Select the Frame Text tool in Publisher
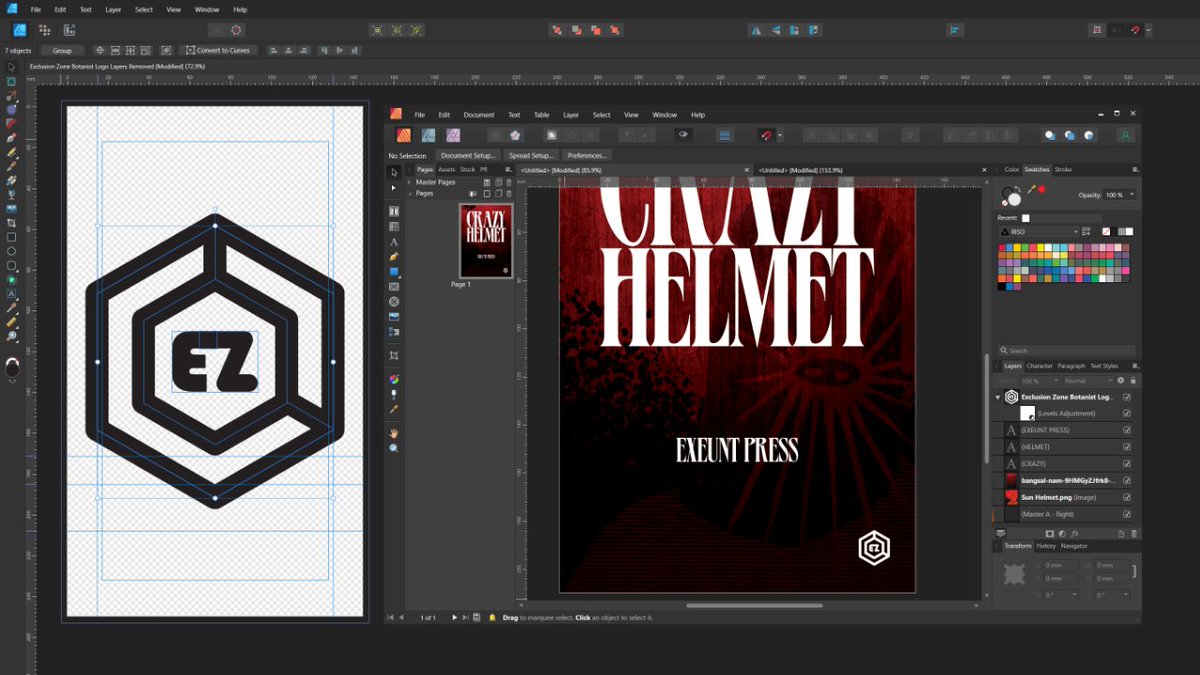Screen dimensions: 1200x675 [x=394, y=211]
